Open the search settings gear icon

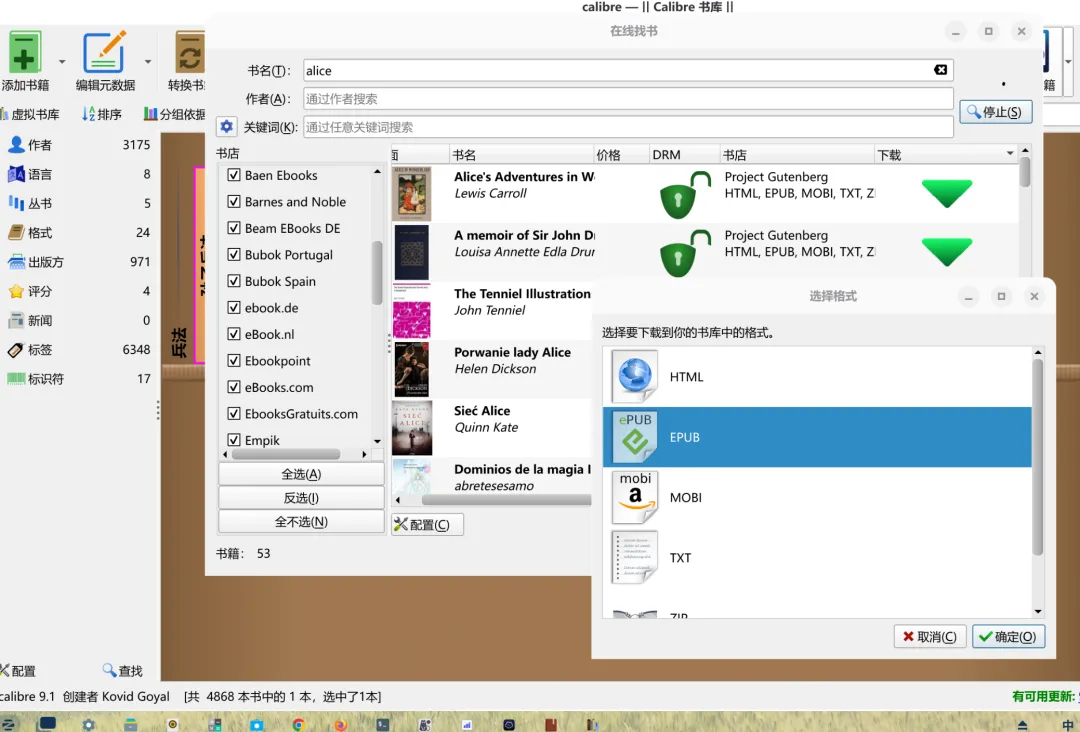point(226,127)
